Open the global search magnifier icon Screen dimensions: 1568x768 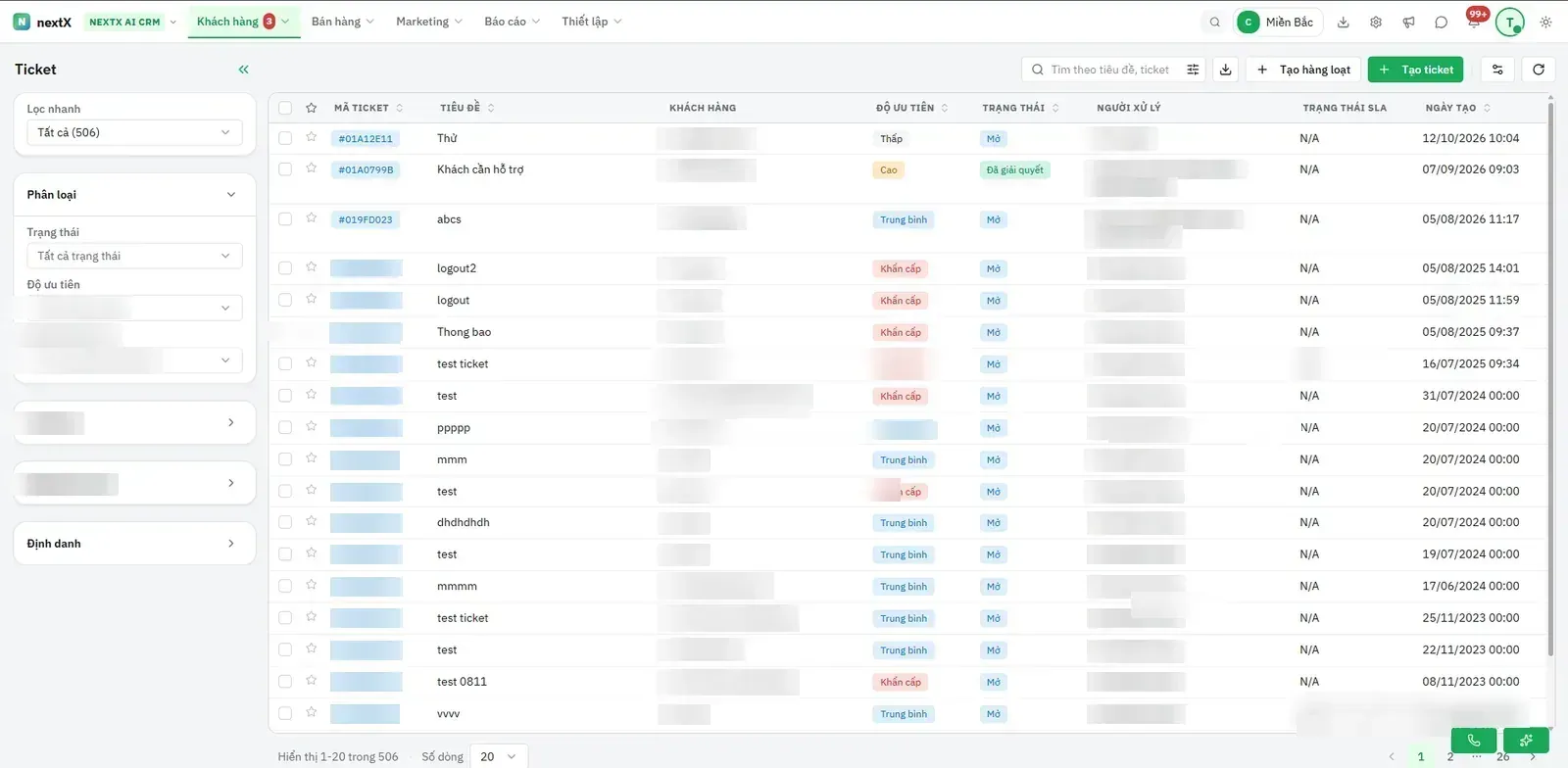(1215, 22)
